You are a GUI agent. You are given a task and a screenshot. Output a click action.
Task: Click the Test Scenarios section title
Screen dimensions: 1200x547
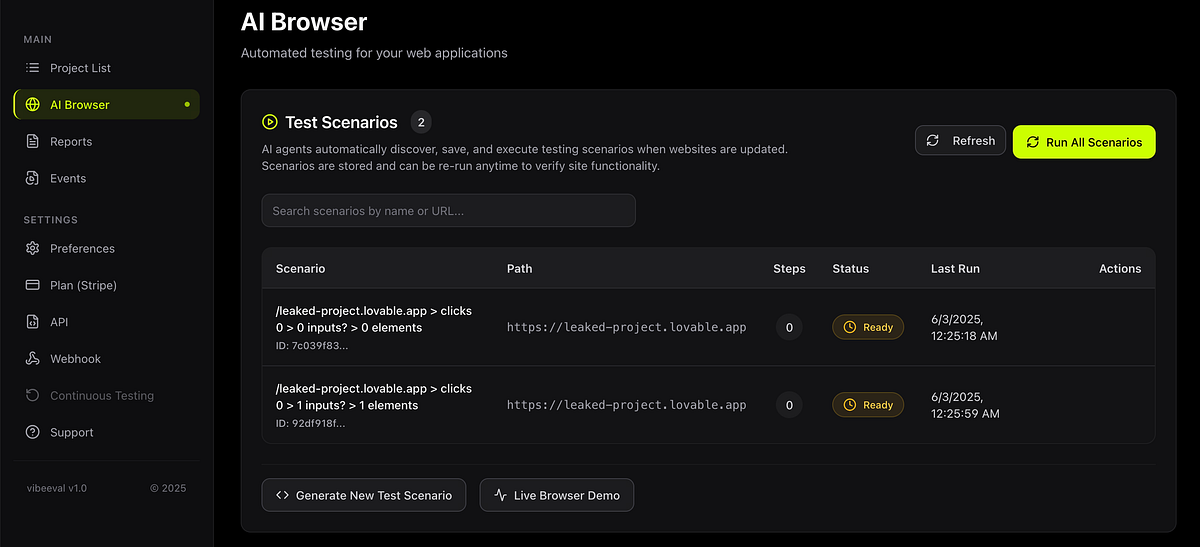pos(341,122)
